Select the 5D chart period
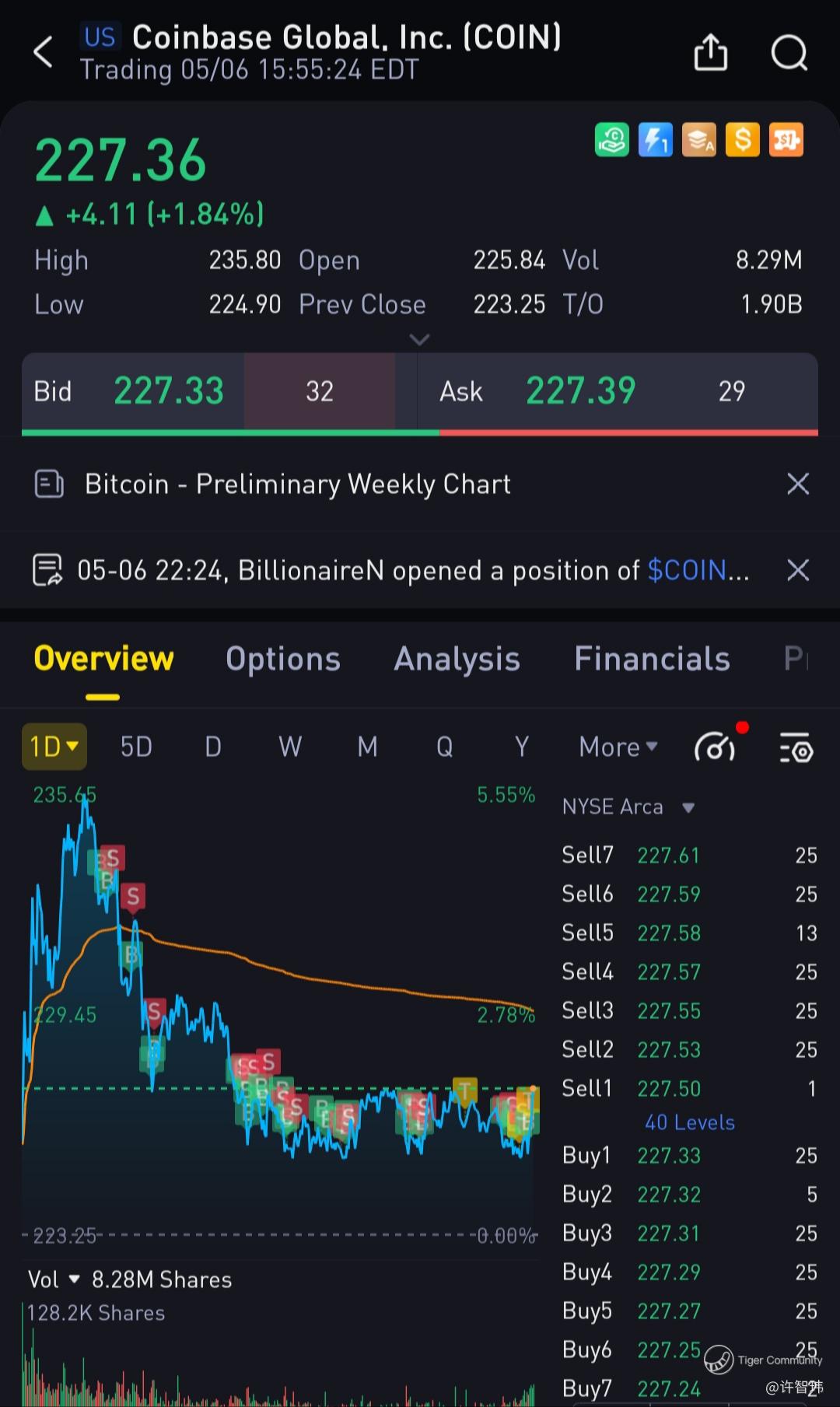The height and width of the screenshot is (1407, 840). [136, 747]
